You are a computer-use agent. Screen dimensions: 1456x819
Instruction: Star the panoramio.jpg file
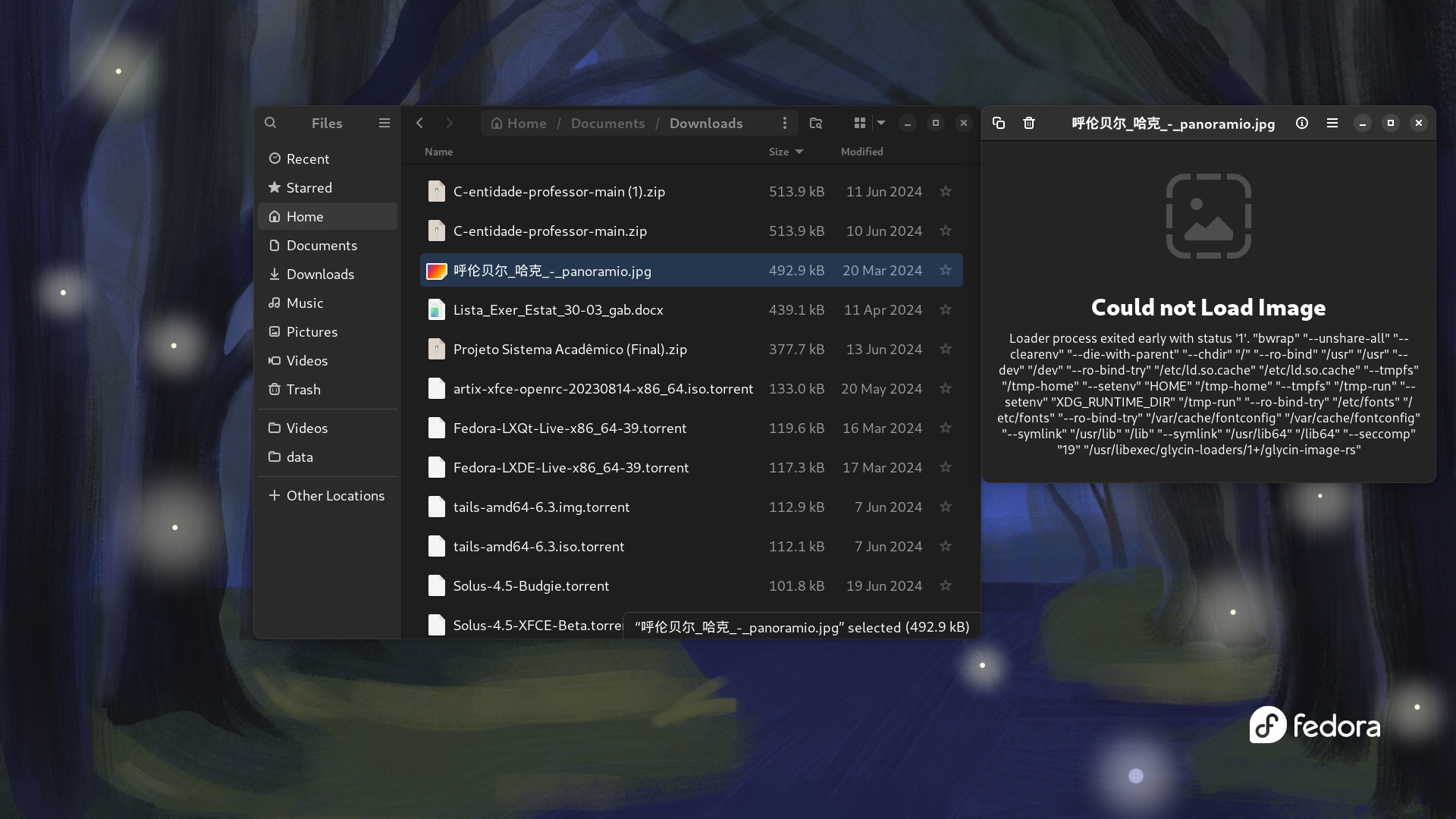946,271
